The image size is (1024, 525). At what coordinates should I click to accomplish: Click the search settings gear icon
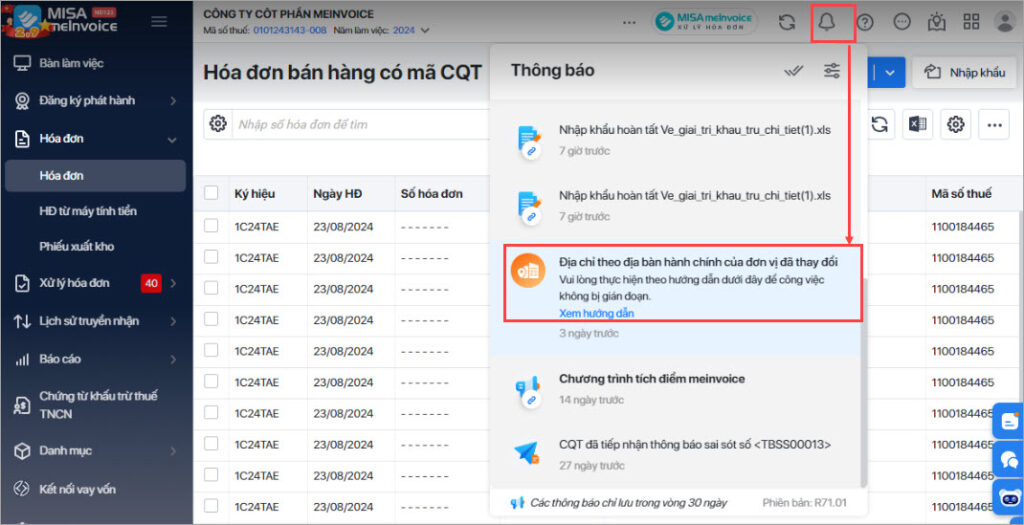click(217, 124)
